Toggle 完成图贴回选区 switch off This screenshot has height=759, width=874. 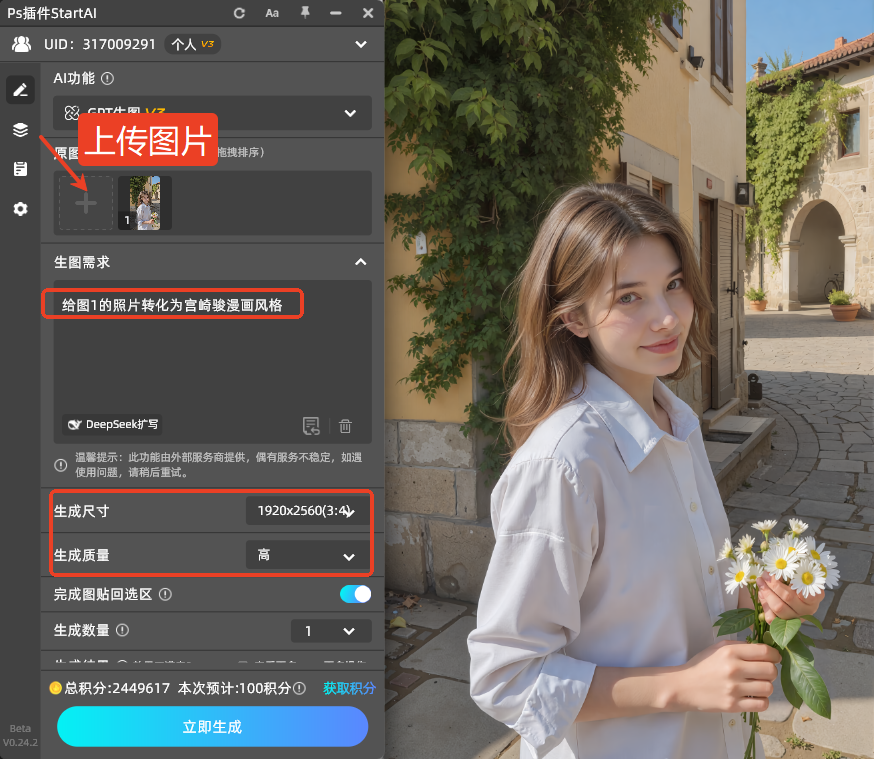355,594
